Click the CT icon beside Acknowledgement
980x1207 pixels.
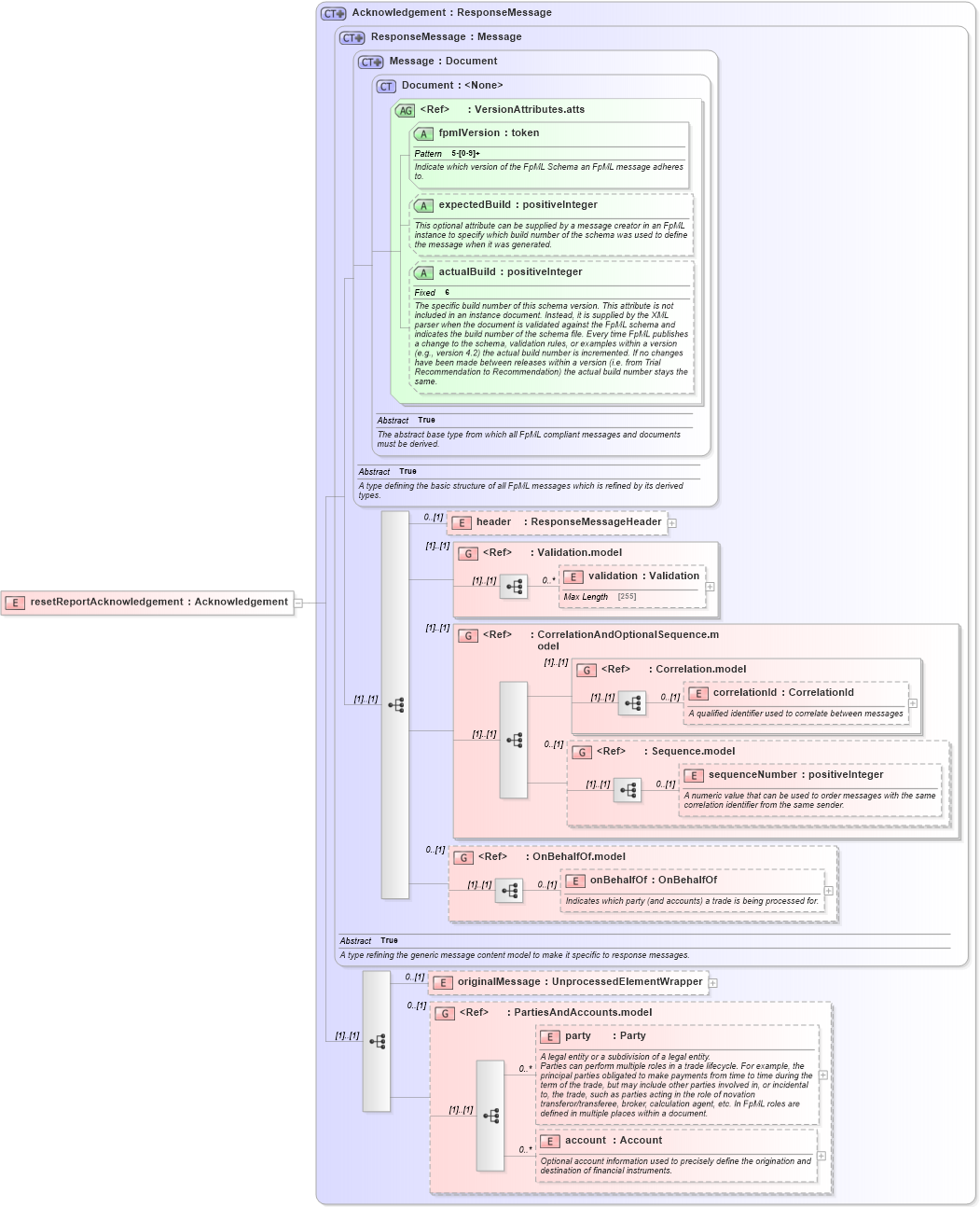pyautogui.click(x=333, y=14)
